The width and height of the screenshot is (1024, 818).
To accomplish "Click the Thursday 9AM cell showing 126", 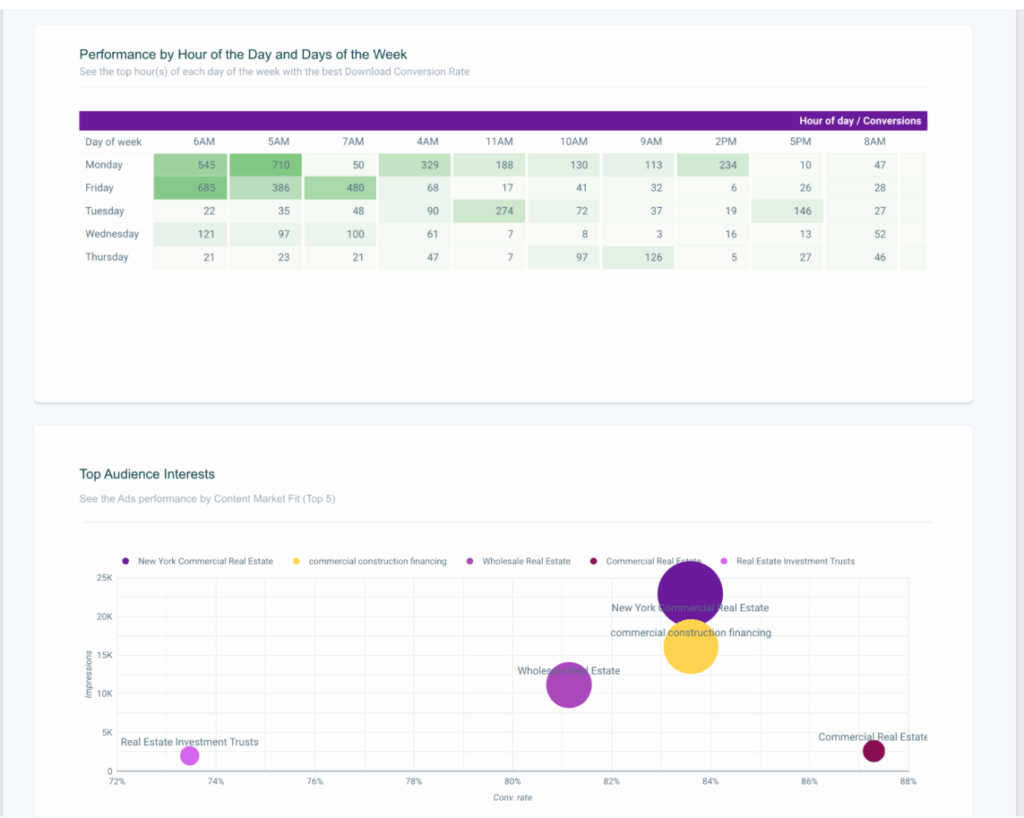I will 639,257.
